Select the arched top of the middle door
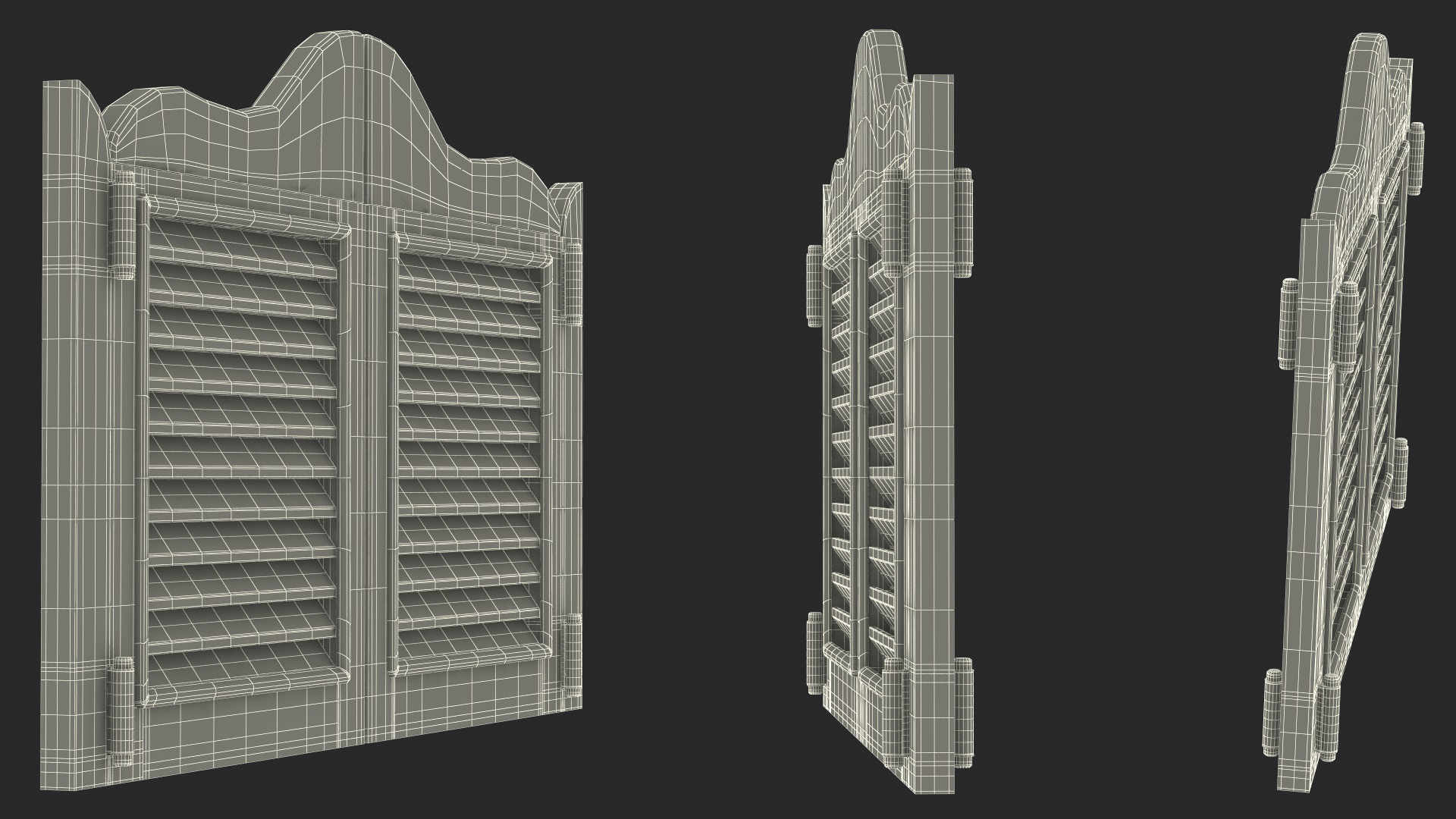 (880, 76)
